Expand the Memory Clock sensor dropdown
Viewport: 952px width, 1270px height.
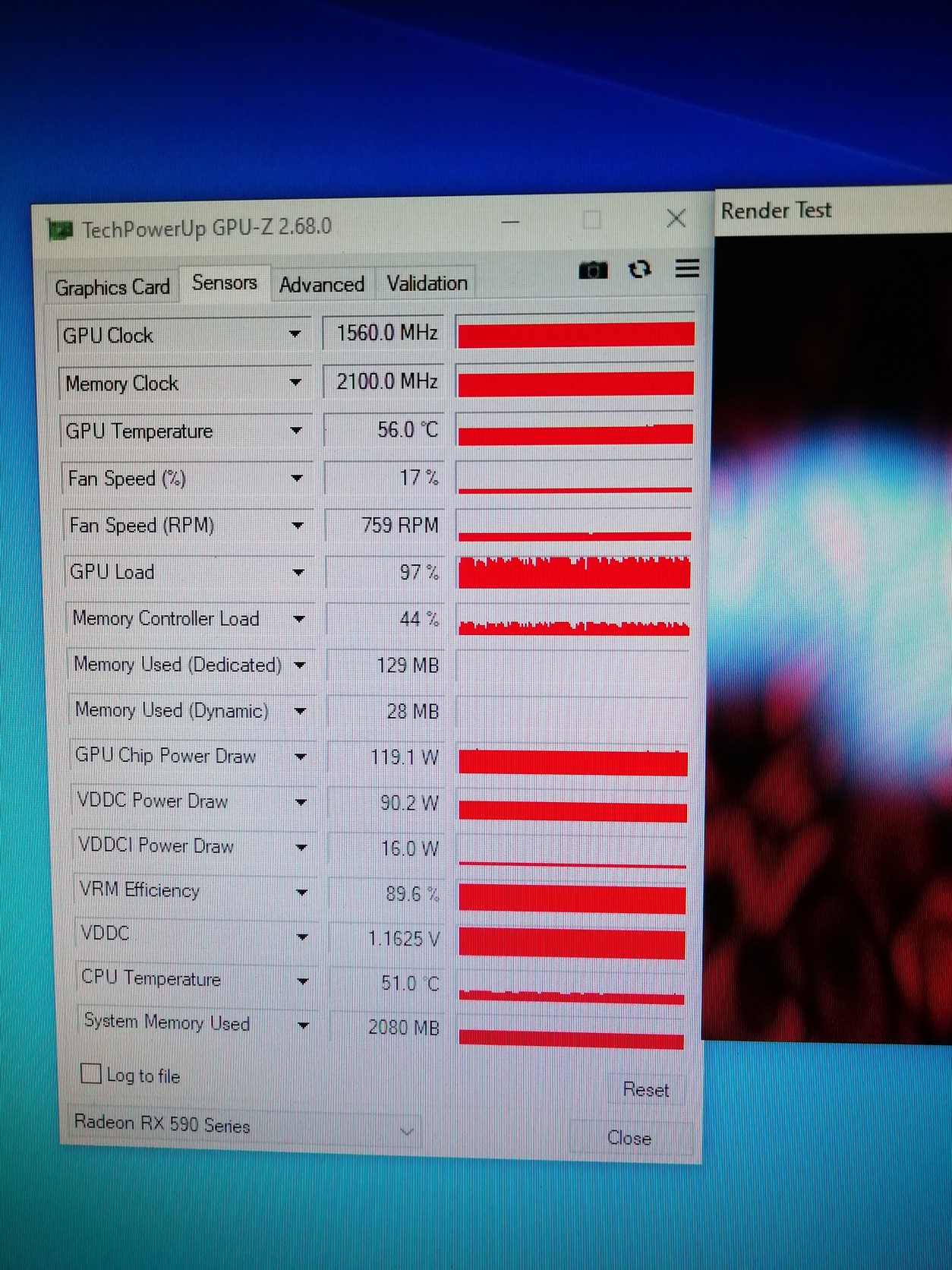click(x=295, y=382)
